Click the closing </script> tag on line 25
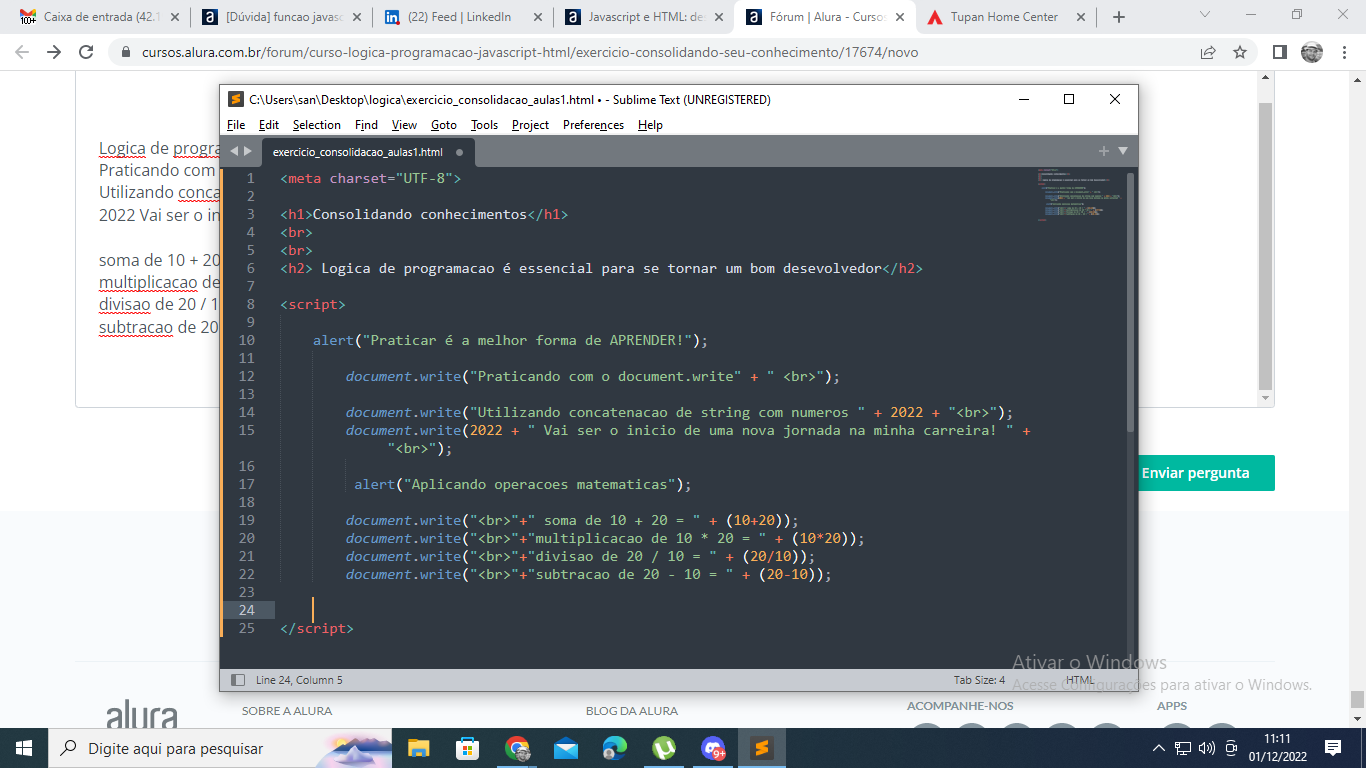The image size is (1366, 768). (317, 628)
